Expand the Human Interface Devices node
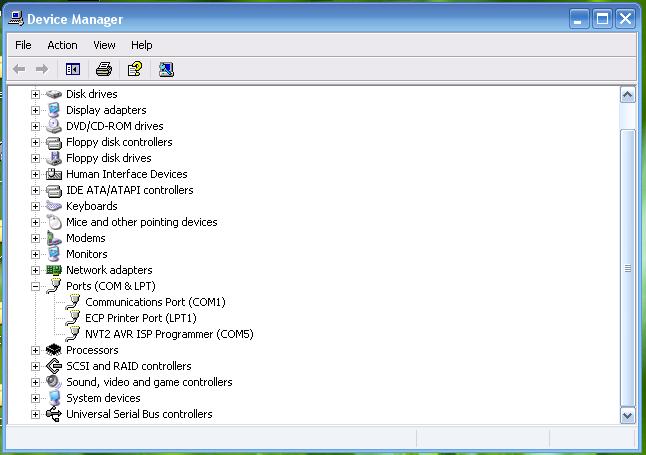The height and width of the screenshot is (455, 646). point(35,174)
